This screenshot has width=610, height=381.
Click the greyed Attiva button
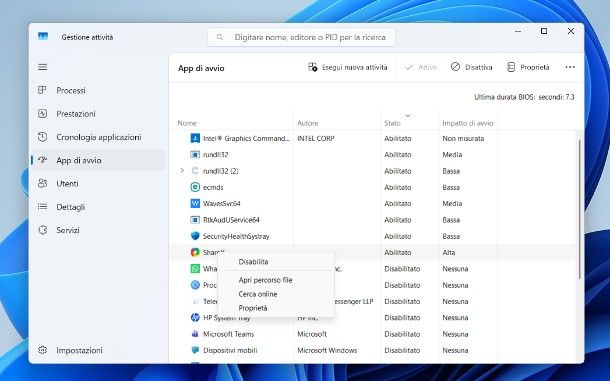coord(421,67)
